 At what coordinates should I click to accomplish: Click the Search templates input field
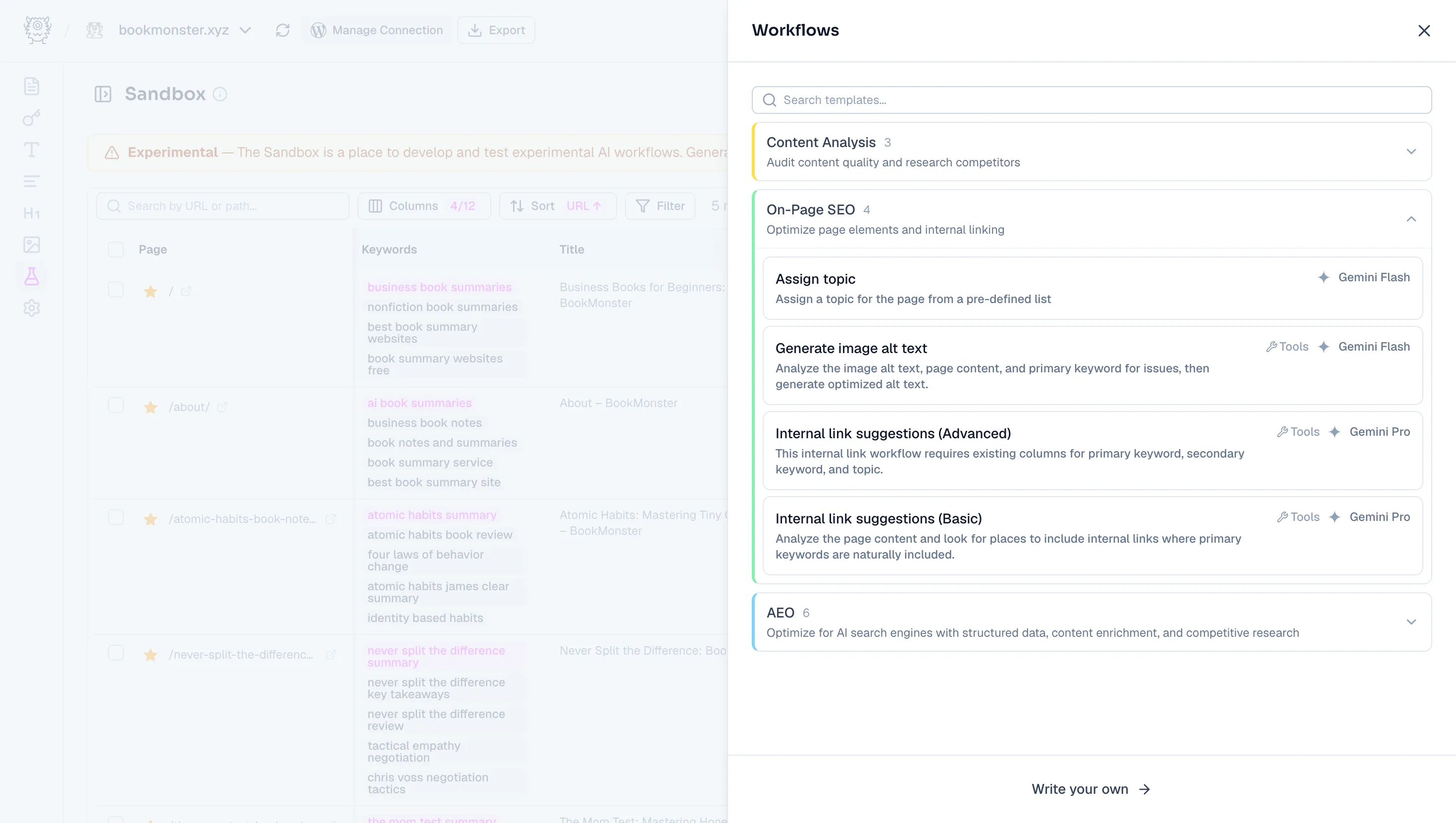(1092, 100)
